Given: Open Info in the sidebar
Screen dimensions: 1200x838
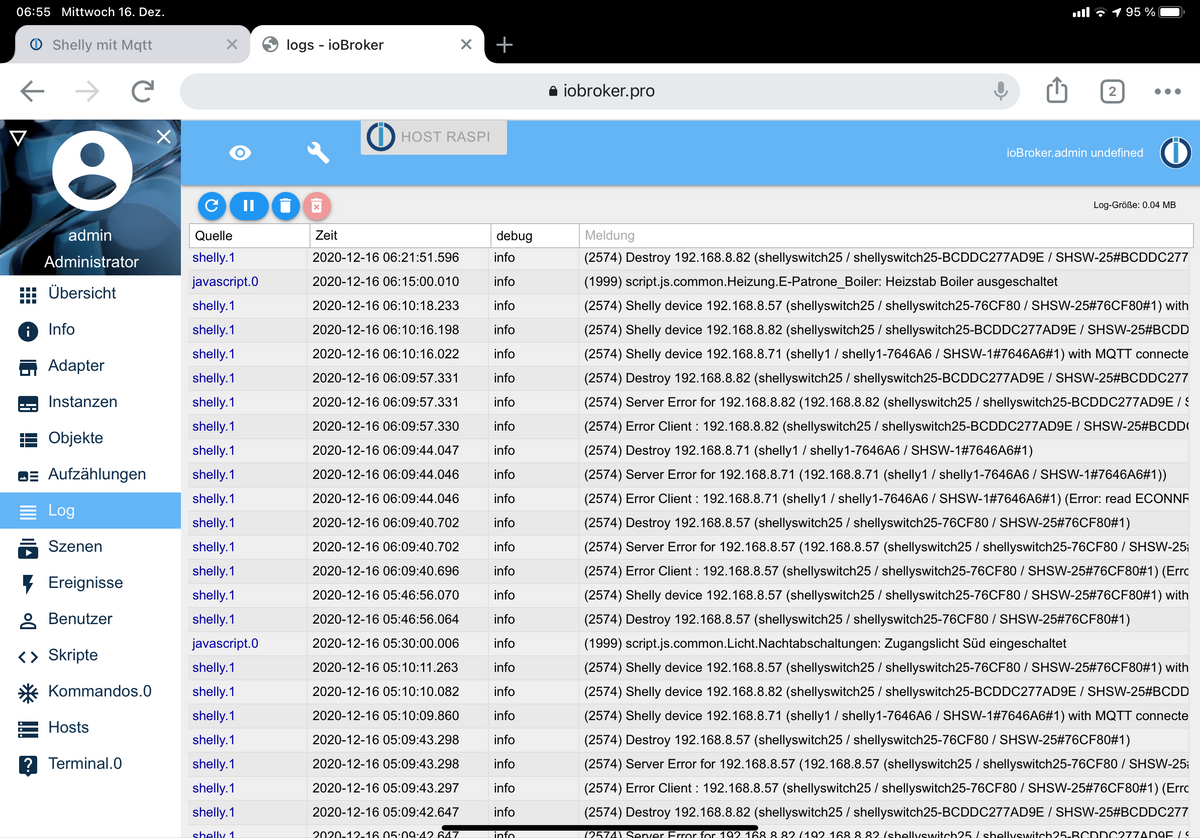Looking at the screenshot, I should 90,329.
